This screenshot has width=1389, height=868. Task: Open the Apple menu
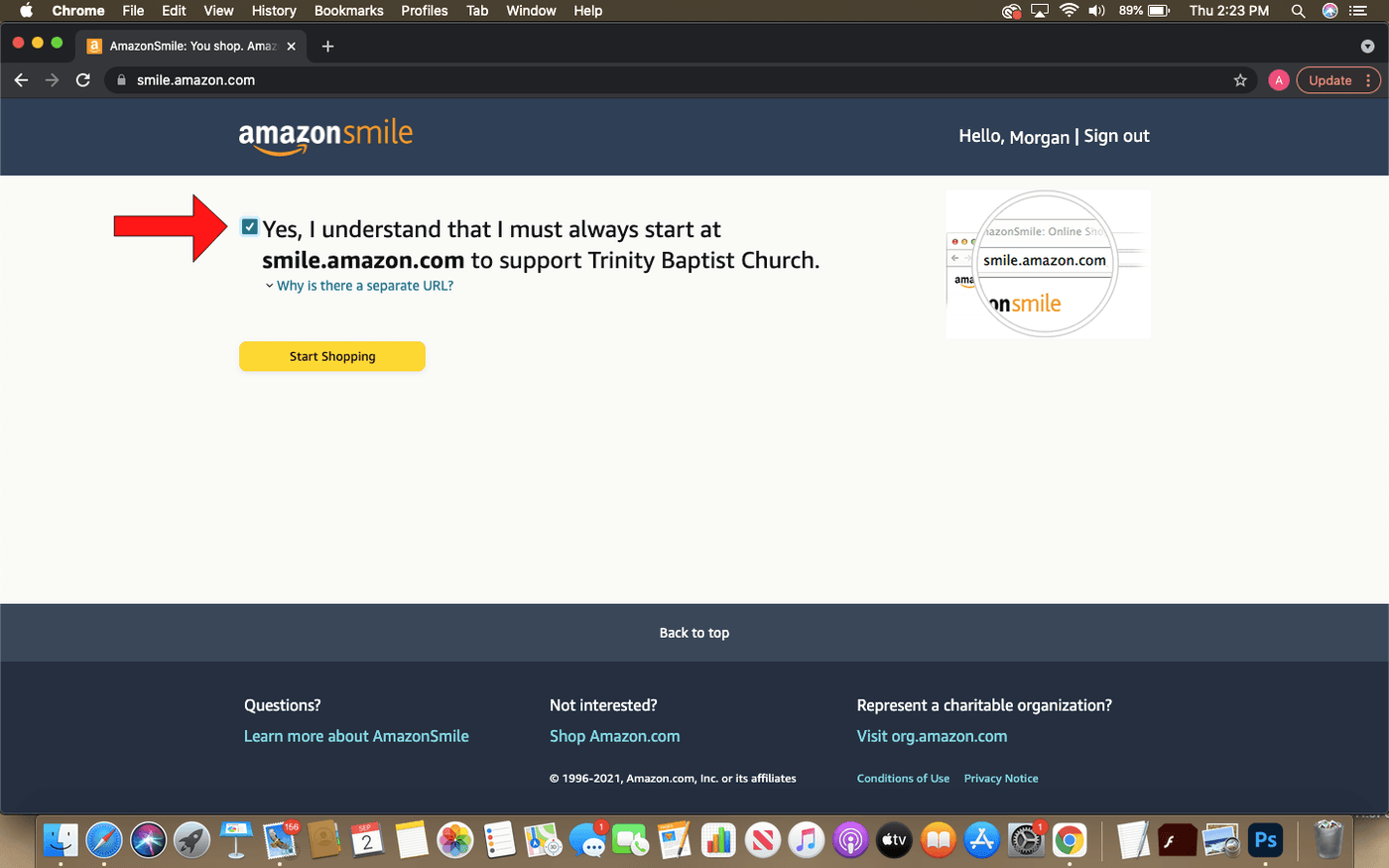(x=26, y=11)
